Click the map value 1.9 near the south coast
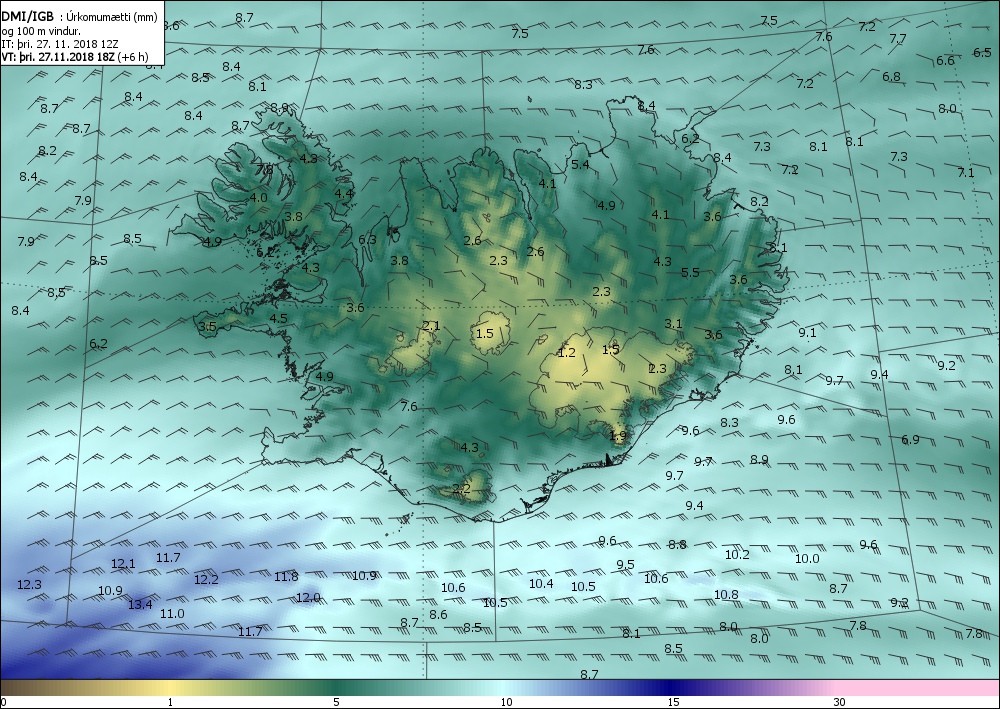Image resolution: width=1000 pixels, height=709 pixels. 617,436
